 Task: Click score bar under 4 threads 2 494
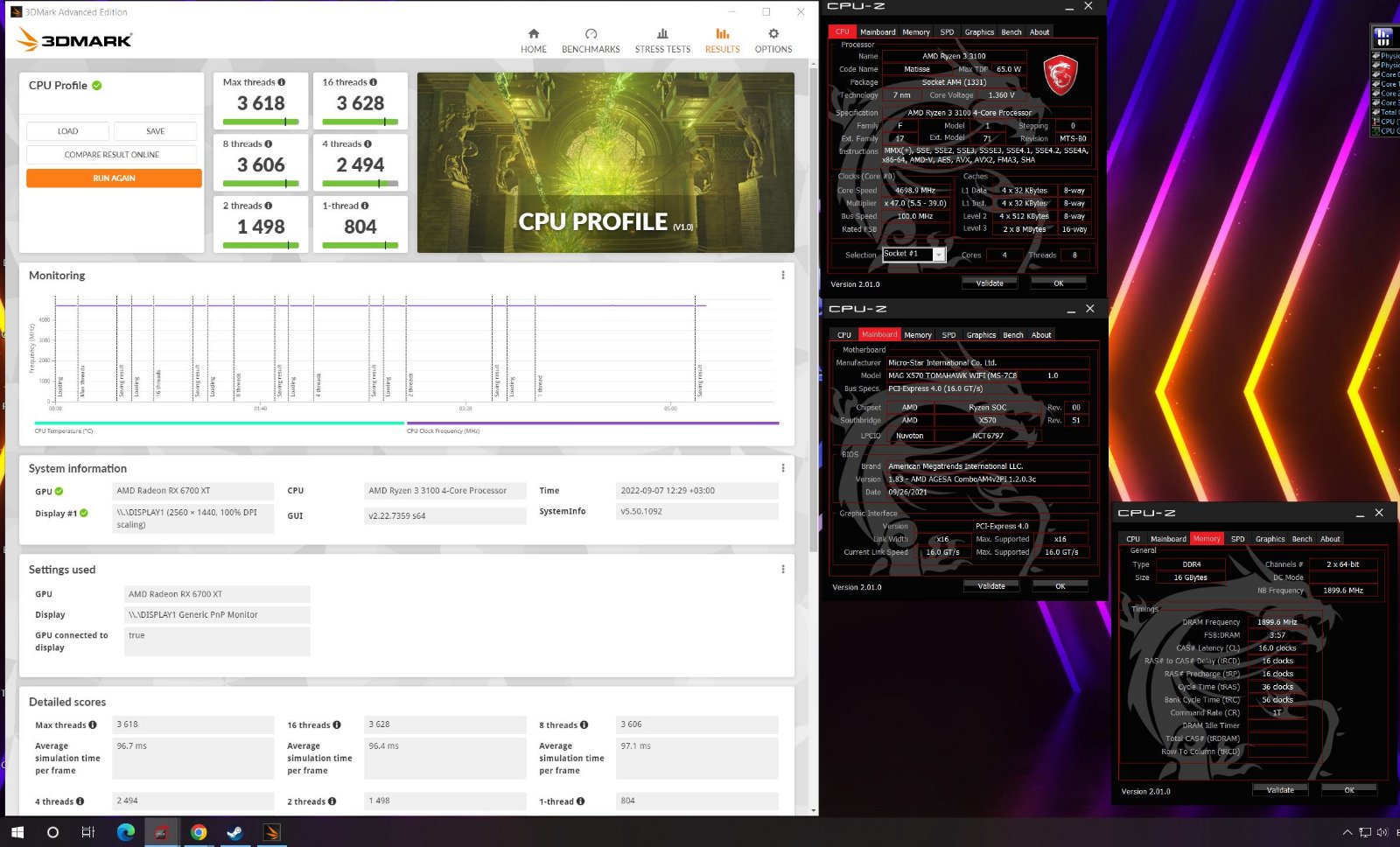[360, 184]
